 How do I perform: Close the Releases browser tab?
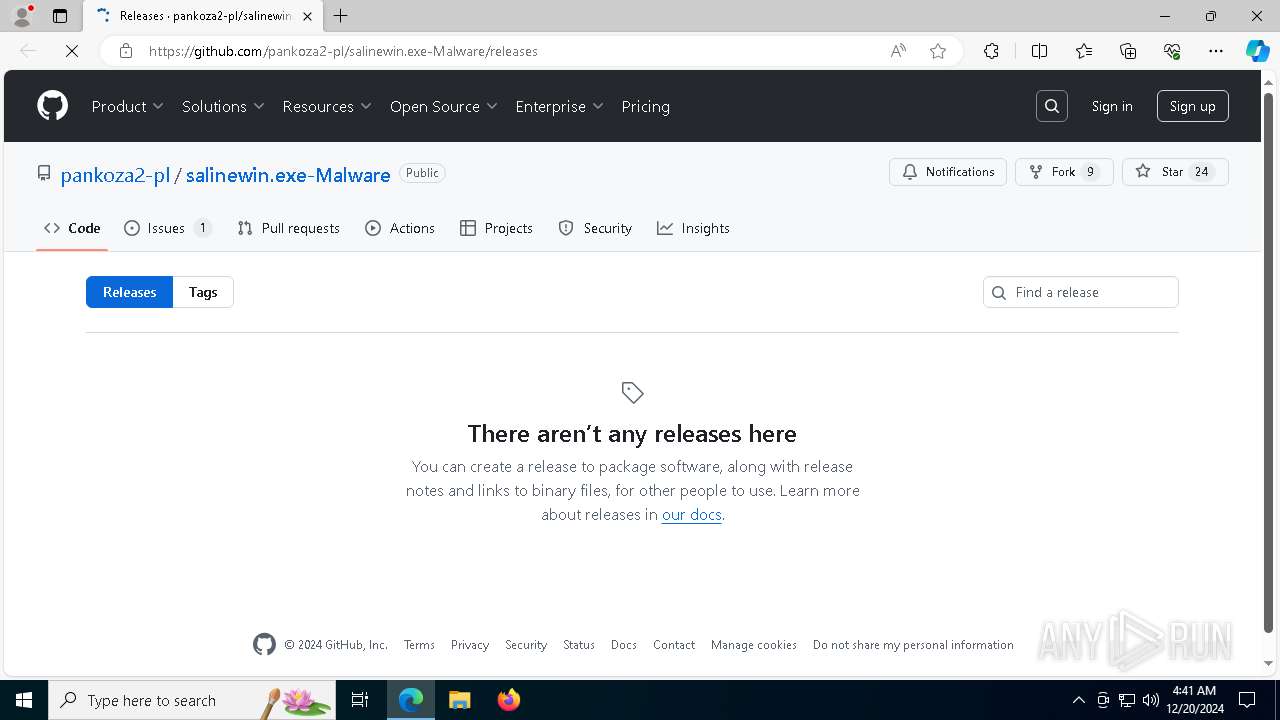[x=308, y=16]
